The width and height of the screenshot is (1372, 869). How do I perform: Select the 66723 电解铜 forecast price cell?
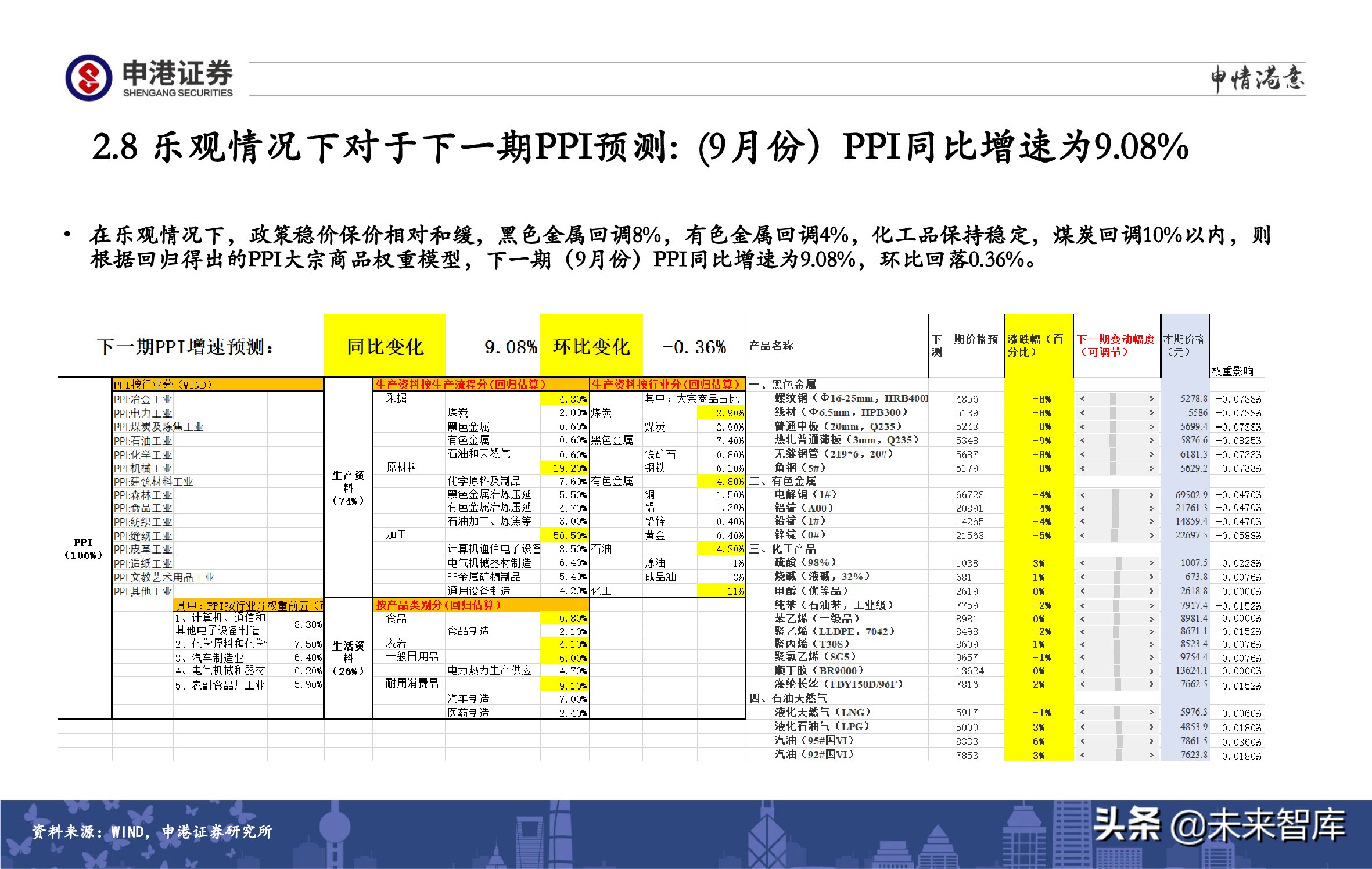966,495
